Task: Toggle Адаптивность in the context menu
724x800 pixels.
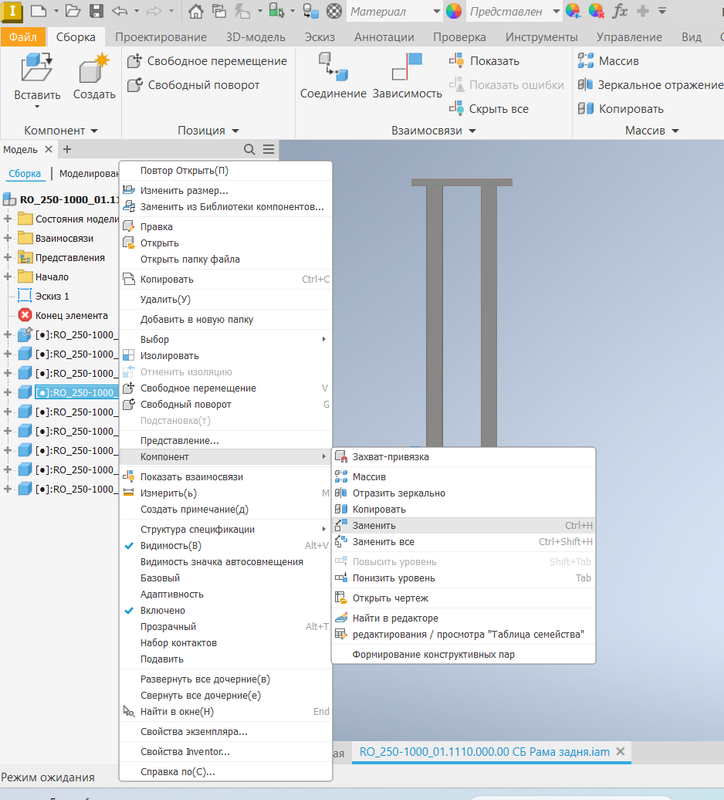Action: [226, 594]
